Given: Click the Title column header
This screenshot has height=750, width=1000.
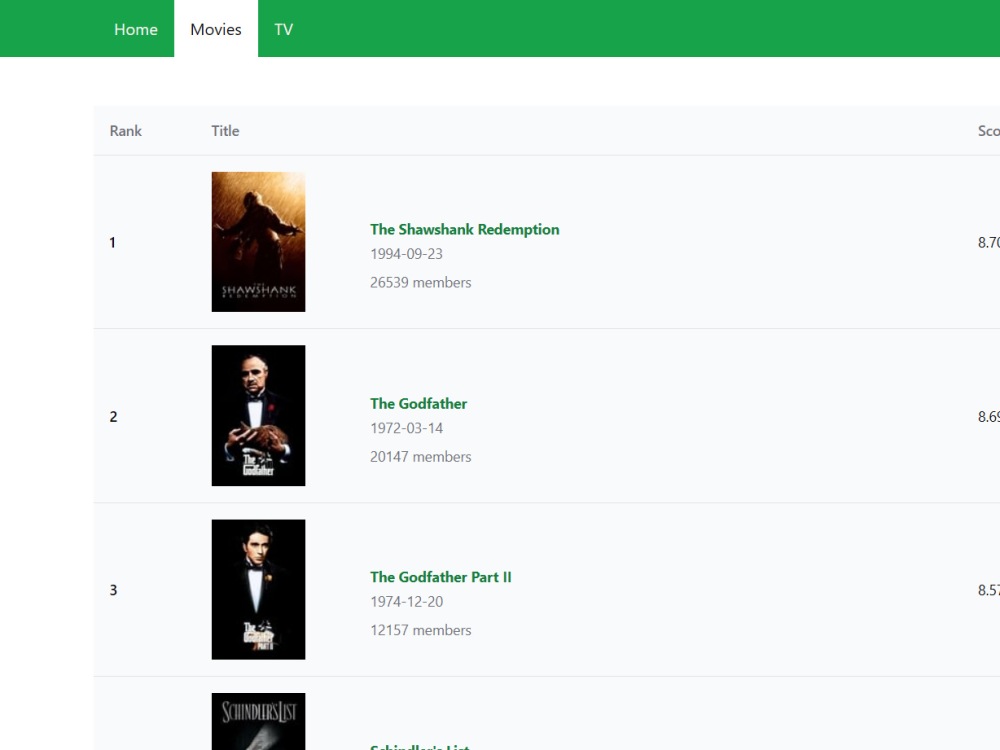Looking at the screenshot, I should pyautogui.click(x=225, y=131).
